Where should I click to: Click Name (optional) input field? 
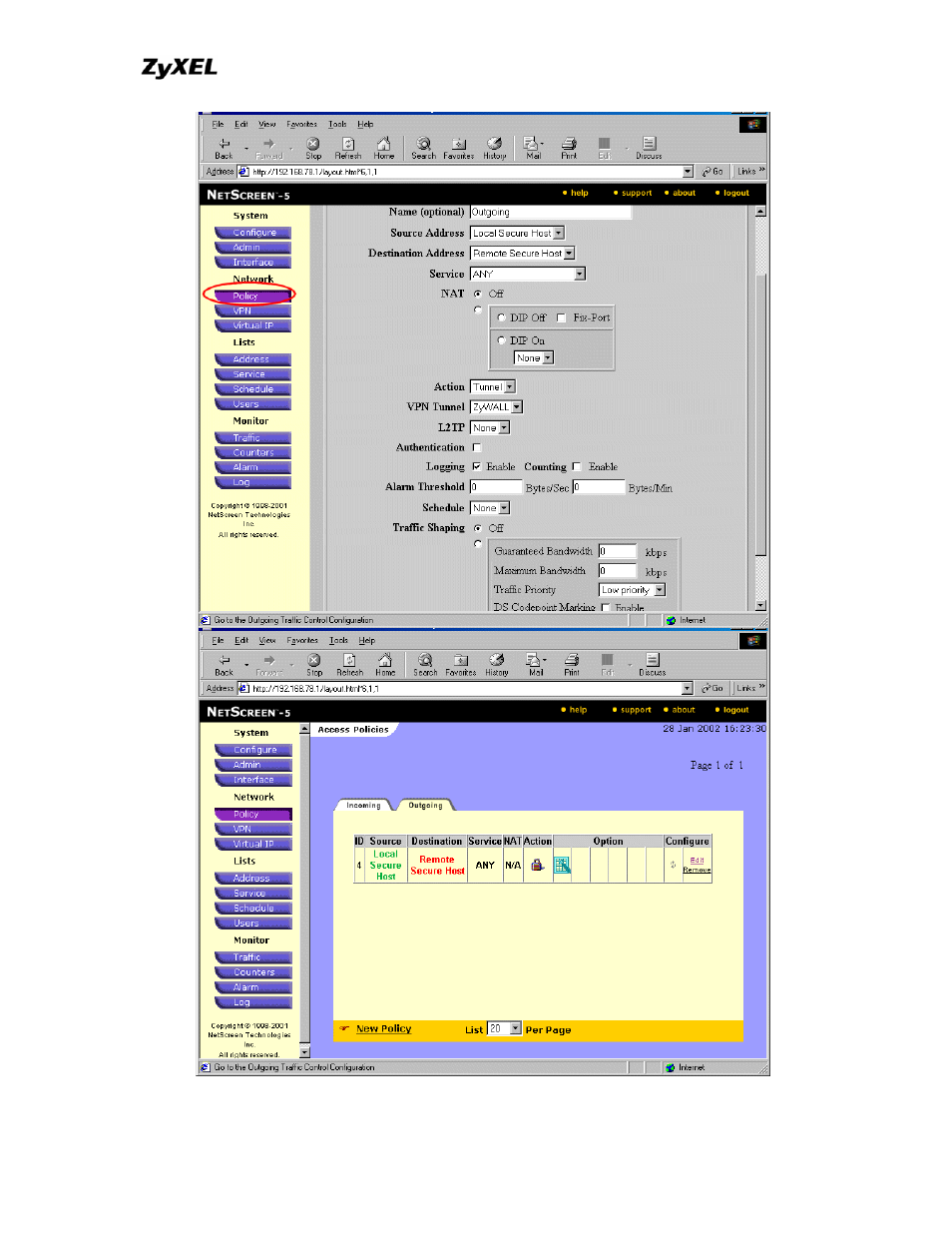coord(550,213)
